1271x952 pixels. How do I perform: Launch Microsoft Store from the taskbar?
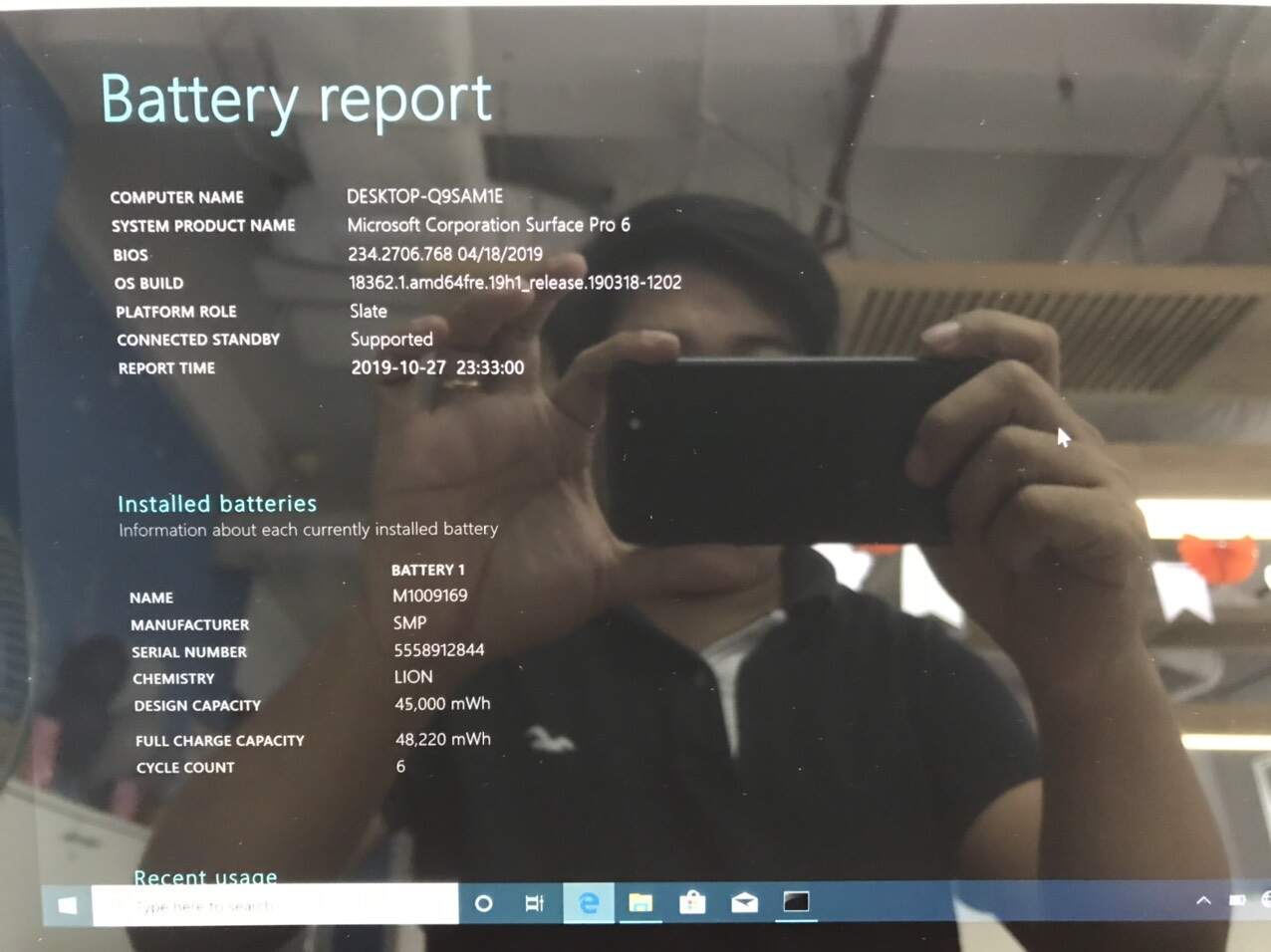(692, 903)
